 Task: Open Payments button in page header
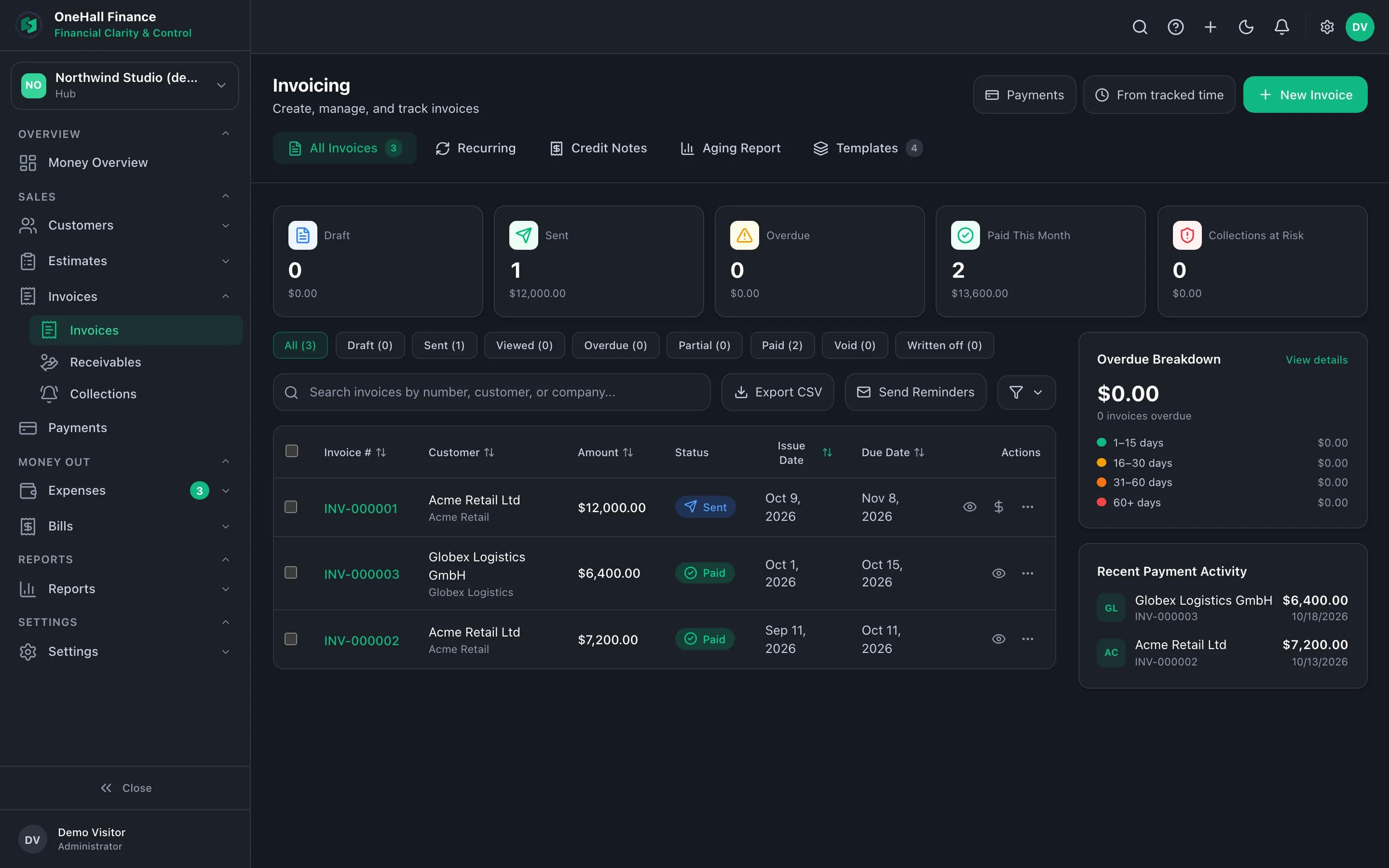click(1024, 95)
